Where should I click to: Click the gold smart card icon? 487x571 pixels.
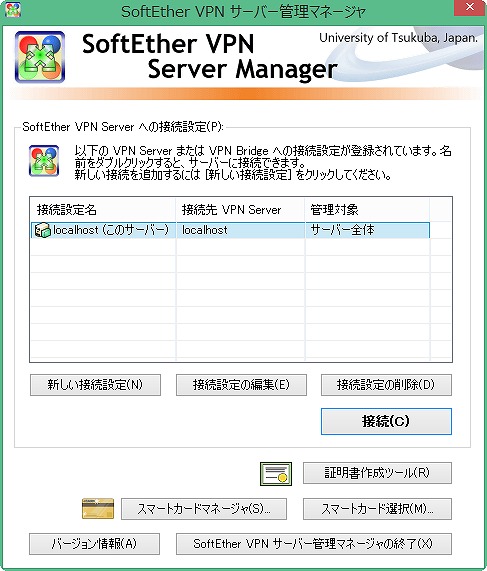click(98, 508)
